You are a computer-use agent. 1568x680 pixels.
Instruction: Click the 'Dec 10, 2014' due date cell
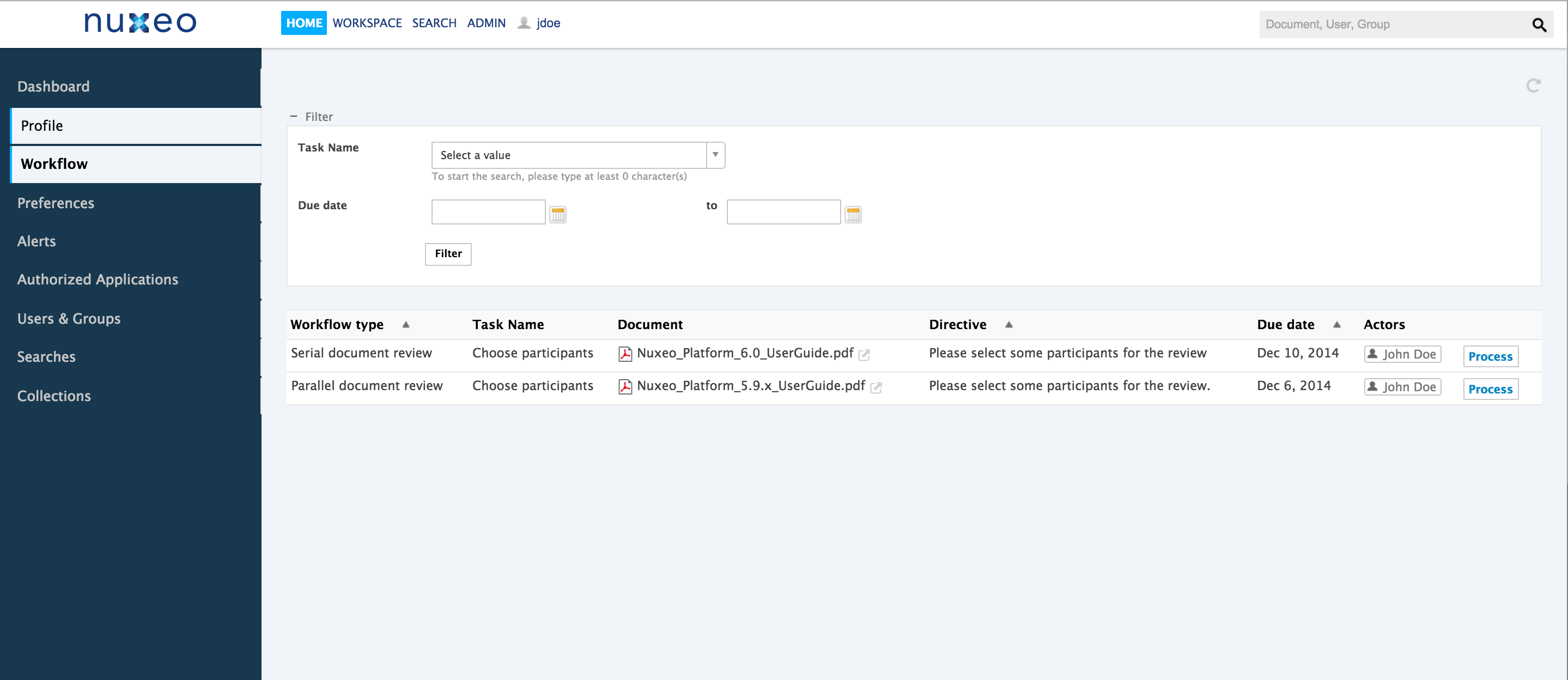pos(1298,354)
